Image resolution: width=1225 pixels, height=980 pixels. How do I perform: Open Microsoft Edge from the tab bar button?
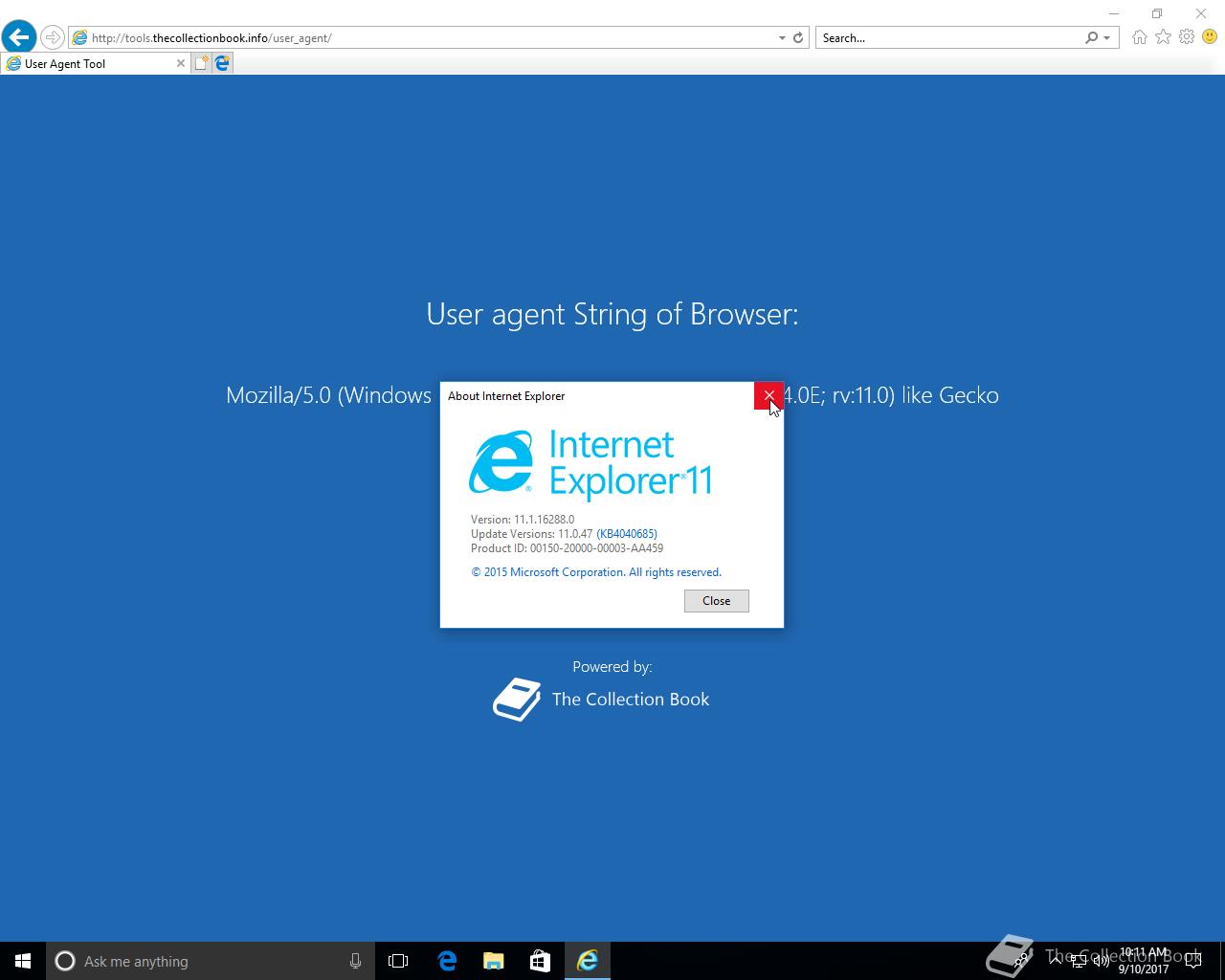(222, 63)
